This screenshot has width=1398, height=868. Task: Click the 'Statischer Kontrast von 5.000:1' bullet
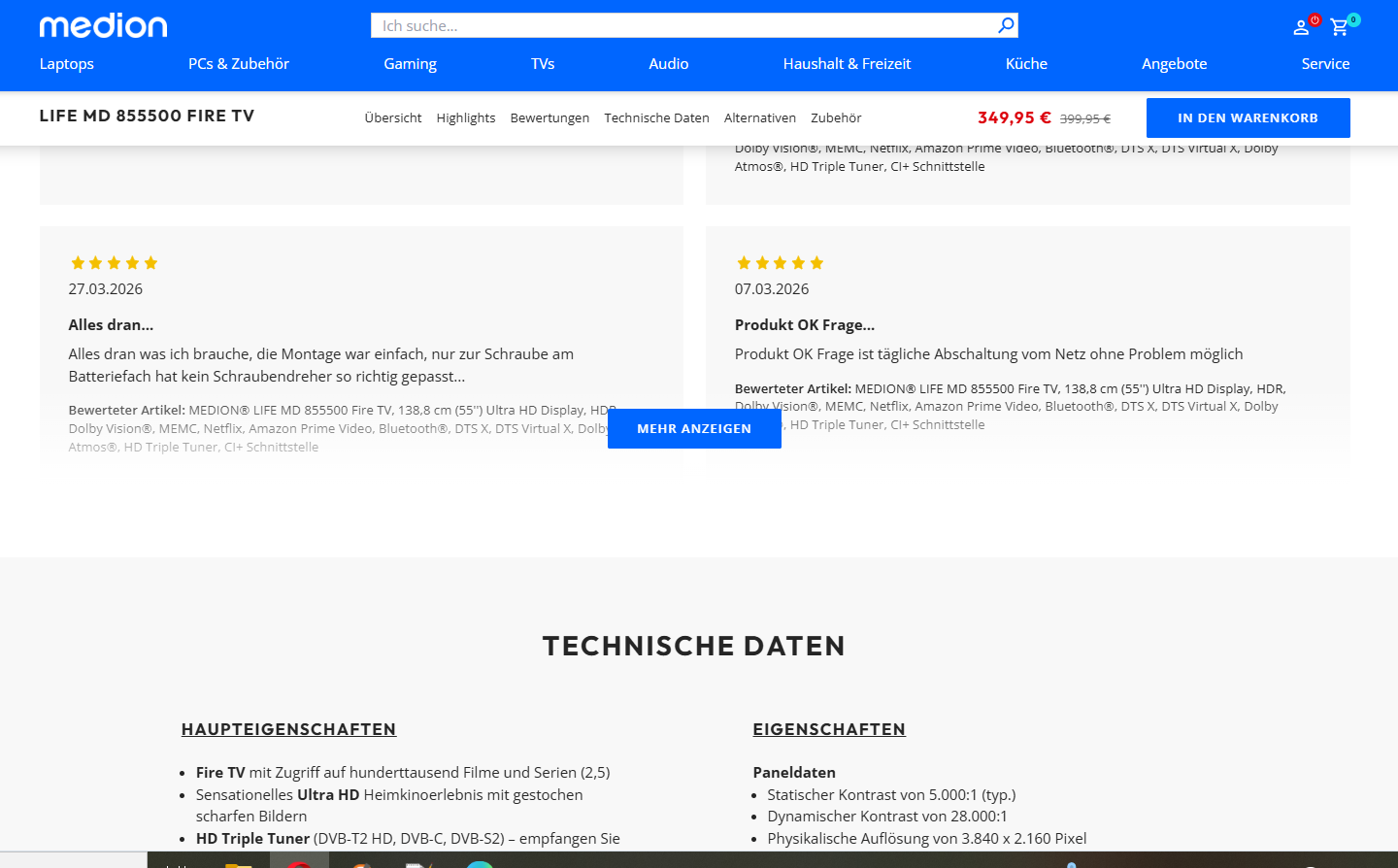pyautogui.click(x=891, y=795)
